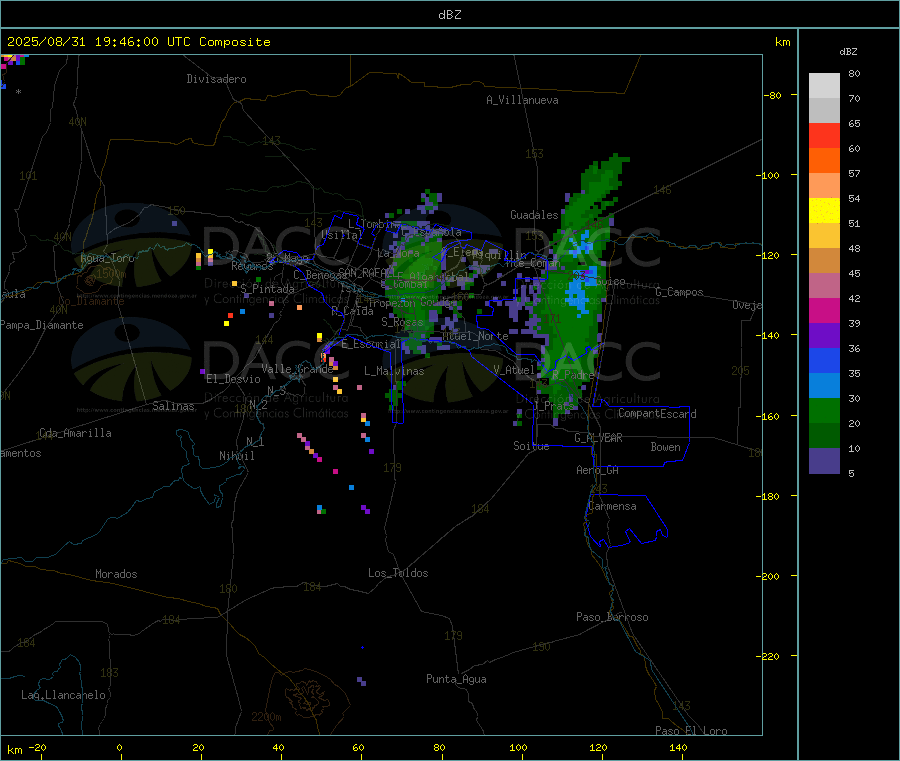Click the dBZ title at top
Screen dimensions: 900x761
(x=449, y=15)
